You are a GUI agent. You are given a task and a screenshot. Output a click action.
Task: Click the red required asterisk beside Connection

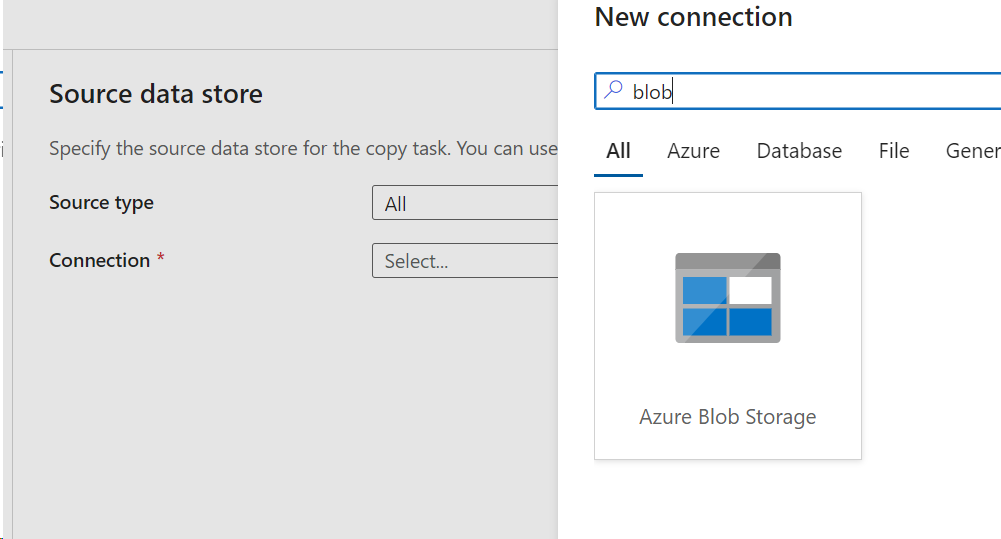161,259
